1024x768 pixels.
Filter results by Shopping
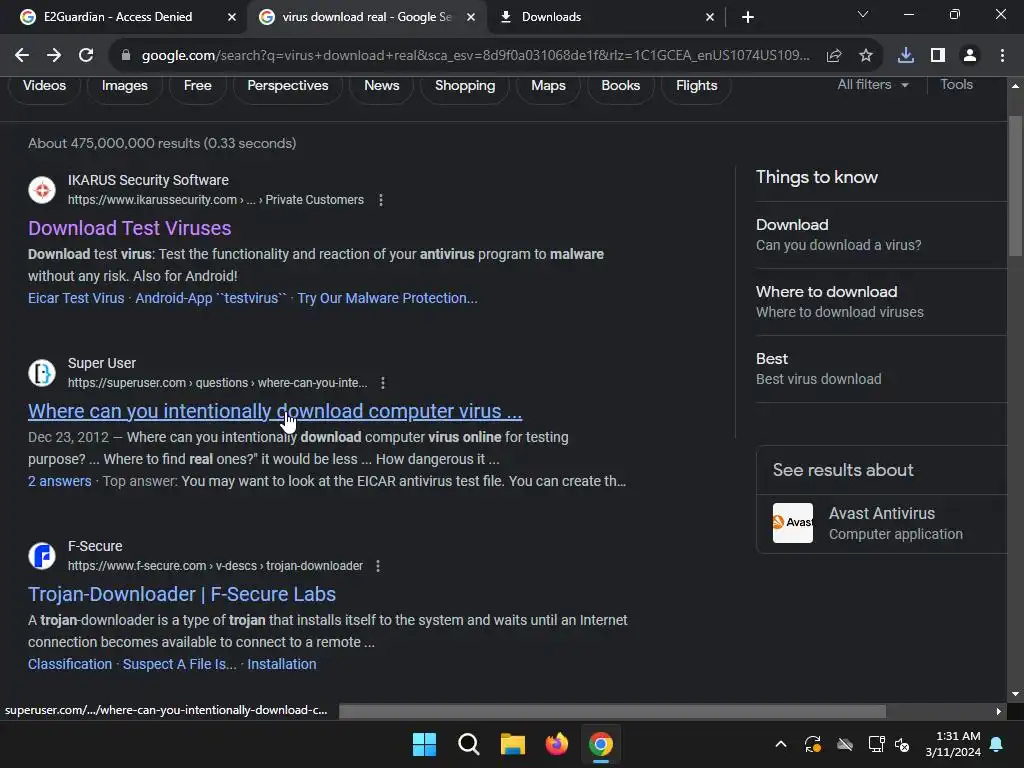click(x=465, y=86)
